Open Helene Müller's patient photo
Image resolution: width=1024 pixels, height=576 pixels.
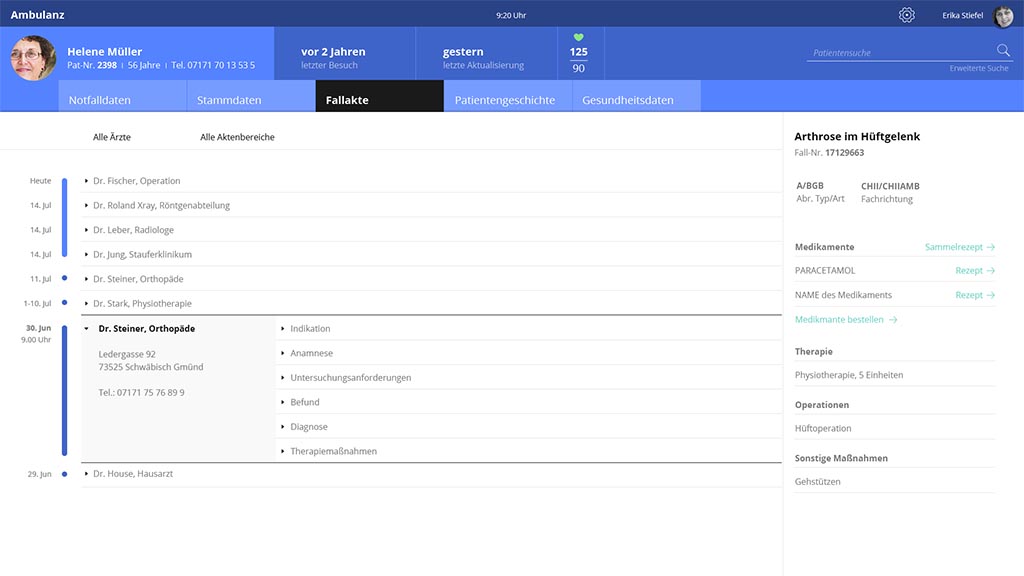click(x=33, y=58)
